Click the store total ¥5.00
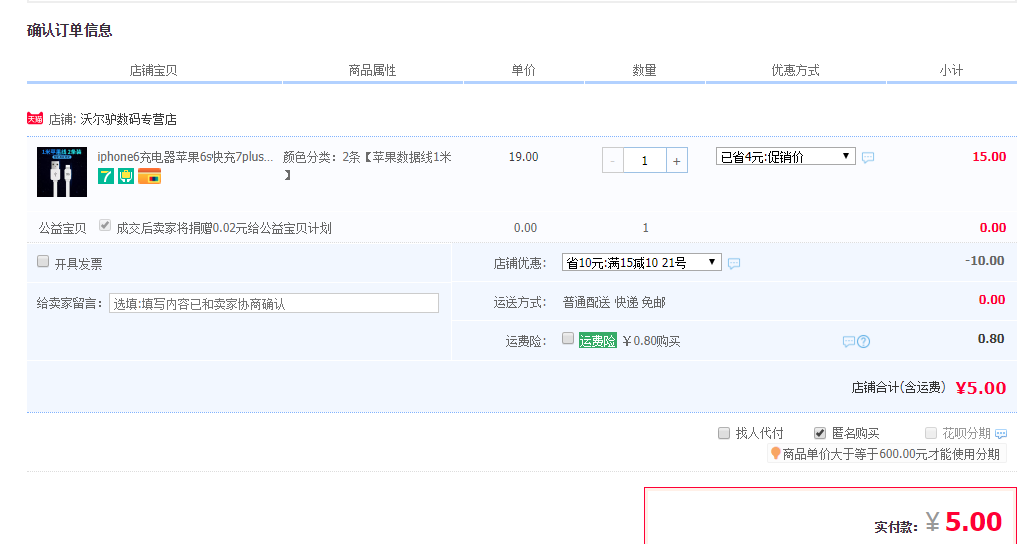 tap(981, 388)
